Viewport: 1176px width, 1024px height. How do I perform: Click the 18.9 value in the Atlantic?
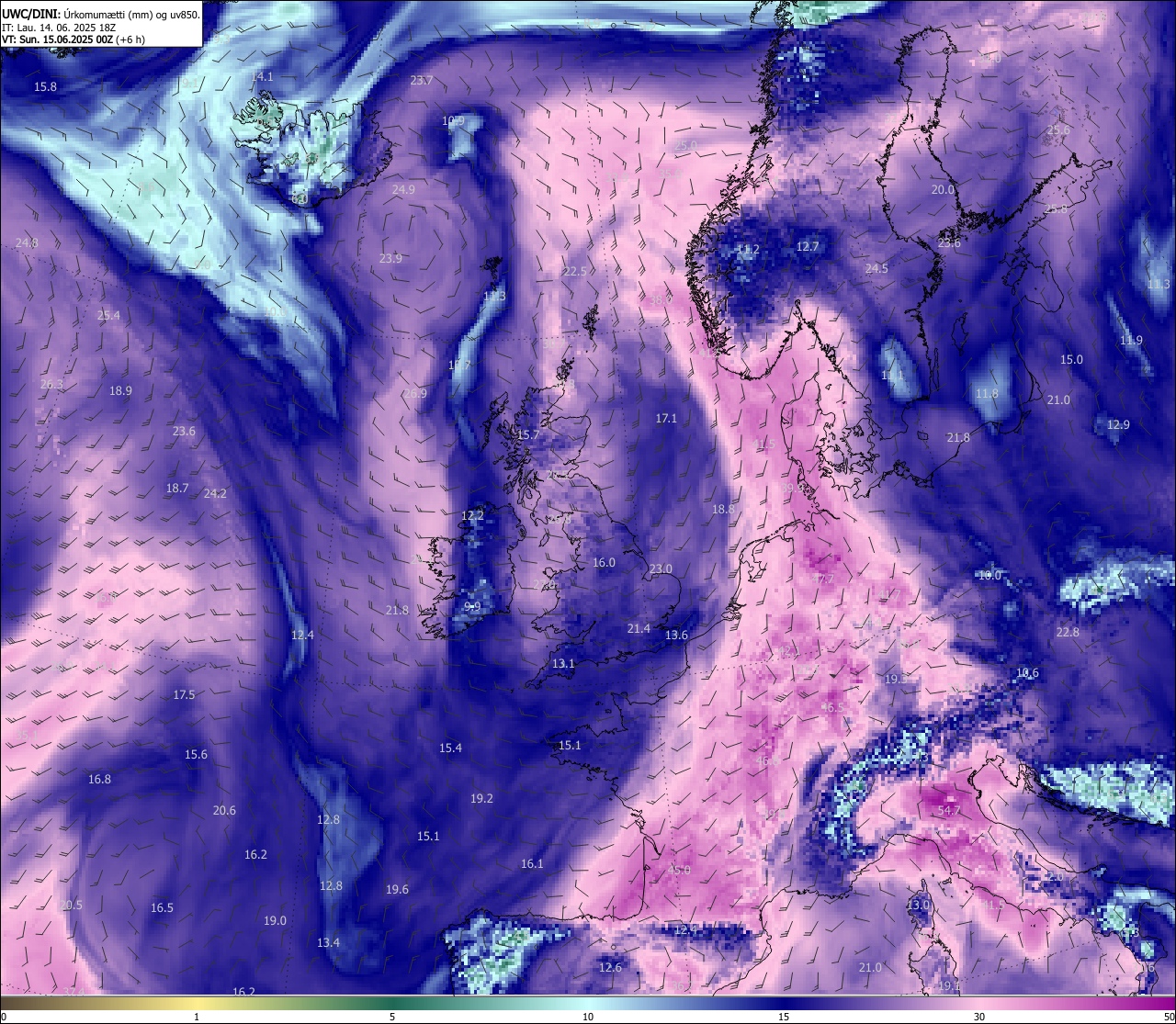tap(120, 391)
